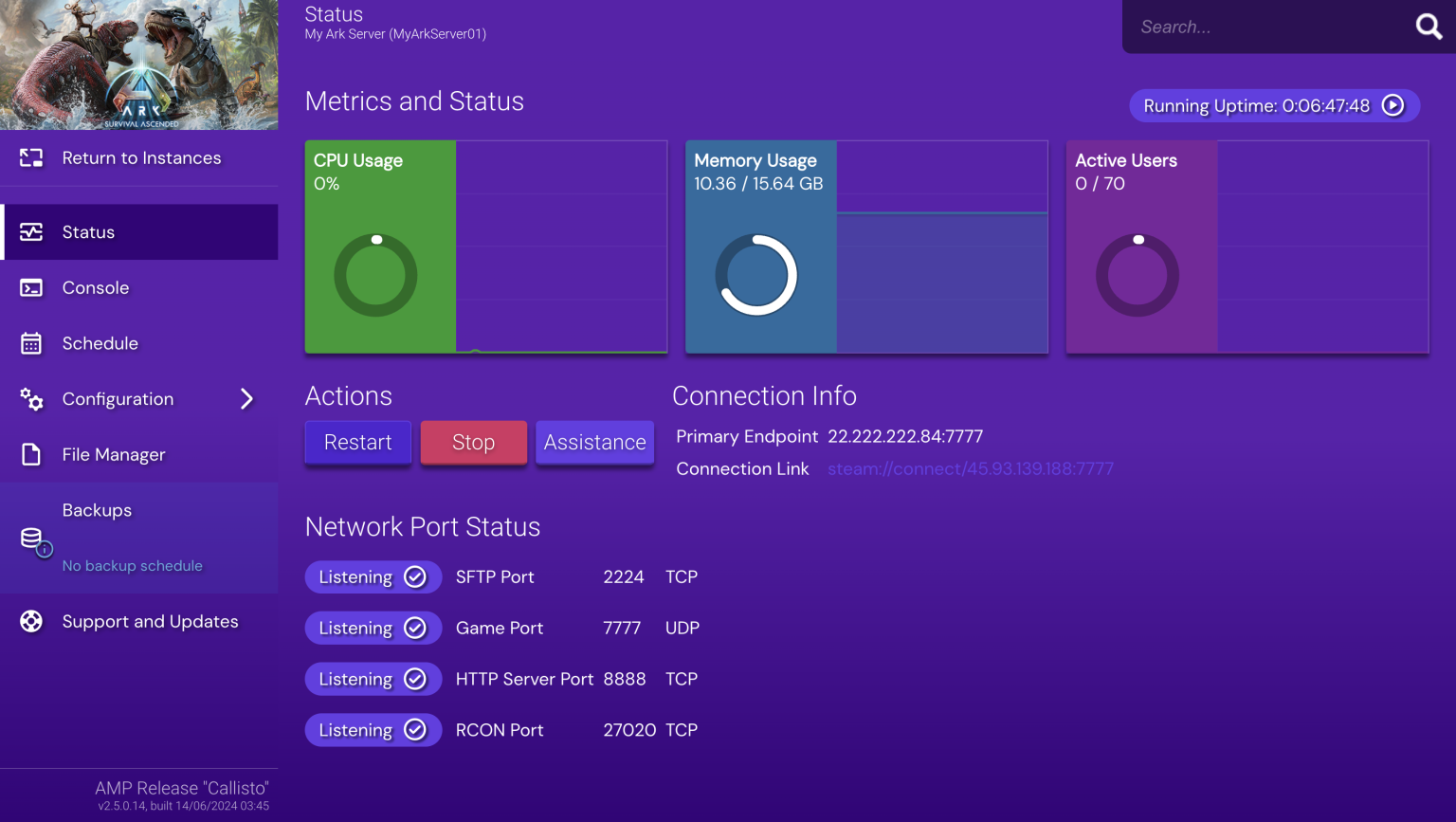Click the Stop button
Image resolution: width=1456 pixels, height=822 pixels.
pyautogui.click(x=473, y=442)
